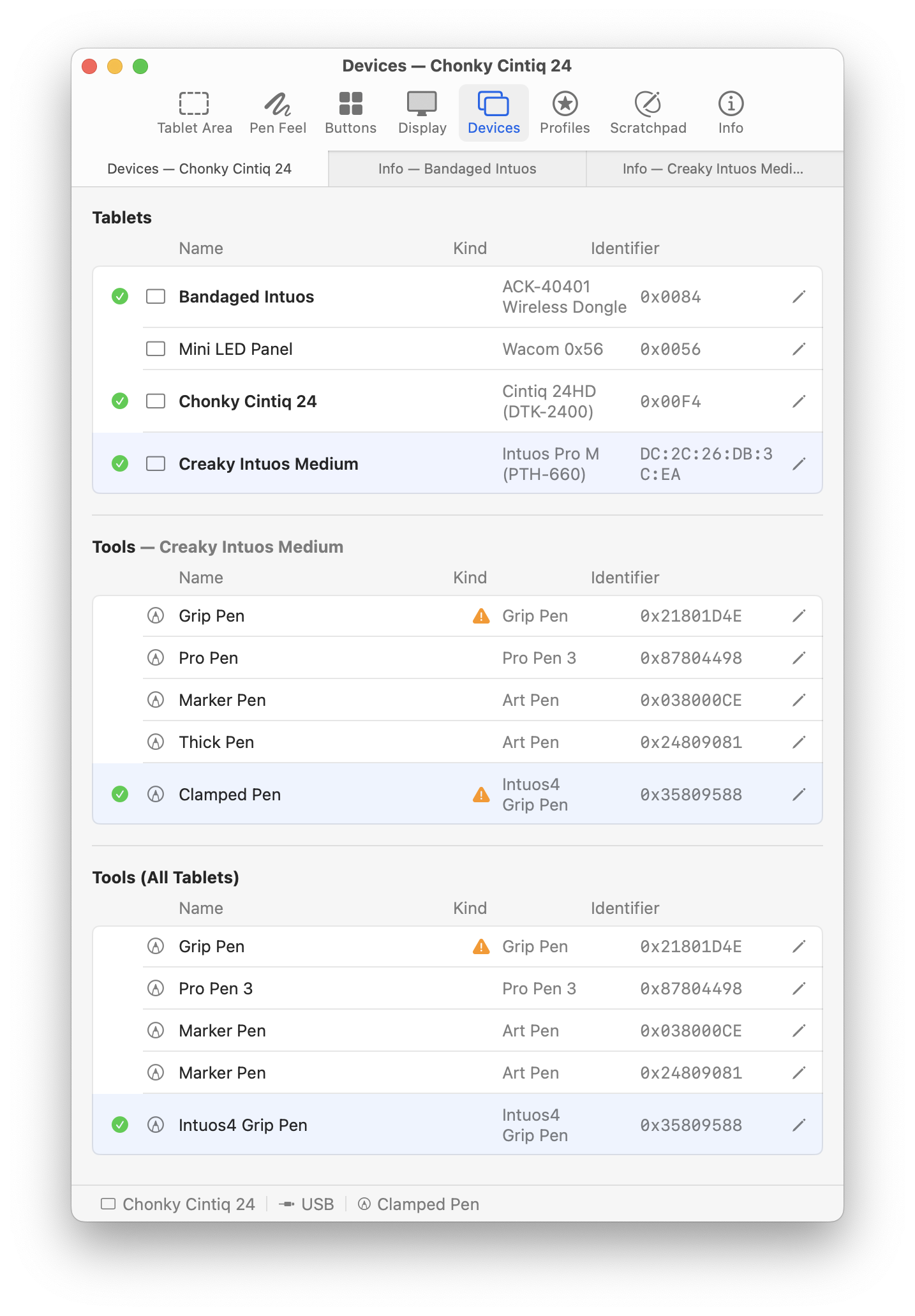This screenshot has height=1316, width=915.
Task: Edit the Clamped Pen tool entry
Action: tap(799, 795)
